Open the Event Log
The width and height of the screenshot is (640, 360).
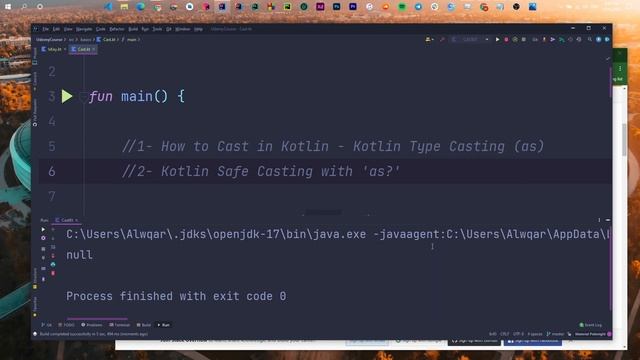tap(591, 325)
